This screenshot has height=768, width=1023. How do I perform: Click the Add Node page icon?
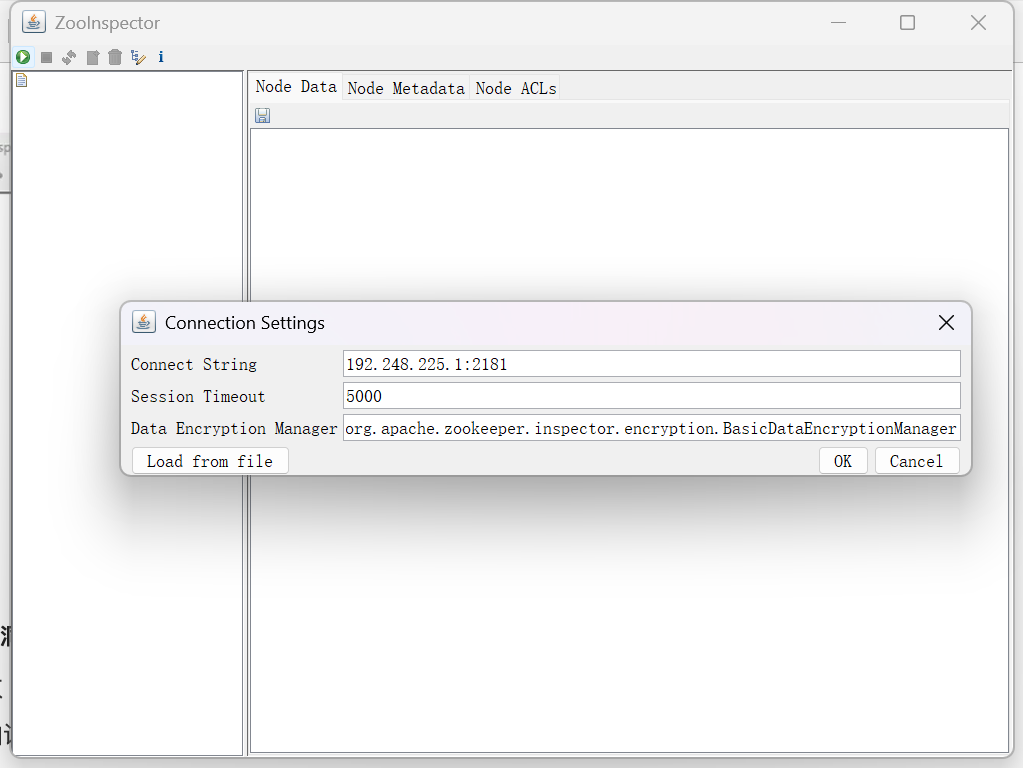93,57
